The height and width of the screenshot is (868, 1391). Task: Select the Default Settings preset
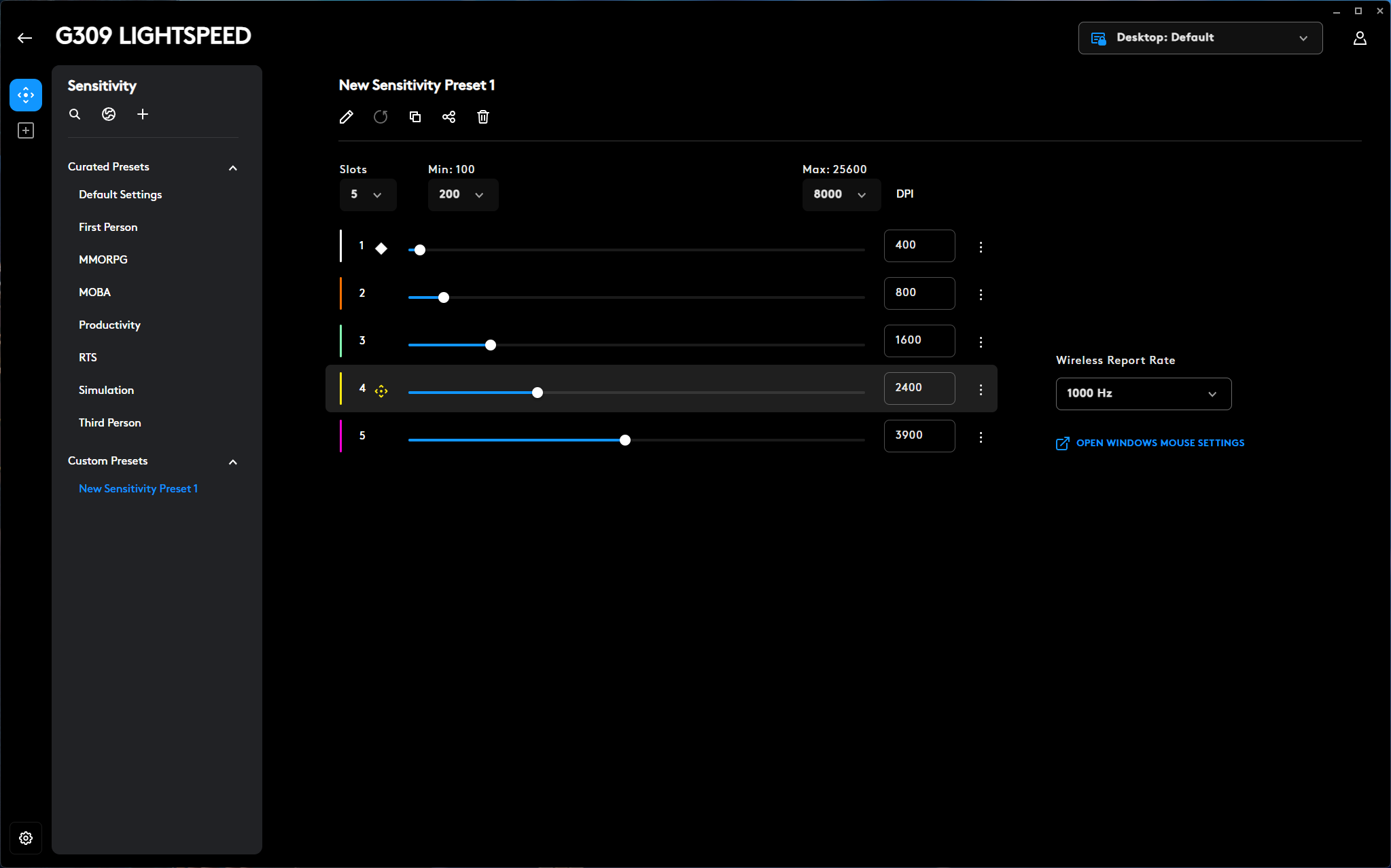(x=120, y=195)
